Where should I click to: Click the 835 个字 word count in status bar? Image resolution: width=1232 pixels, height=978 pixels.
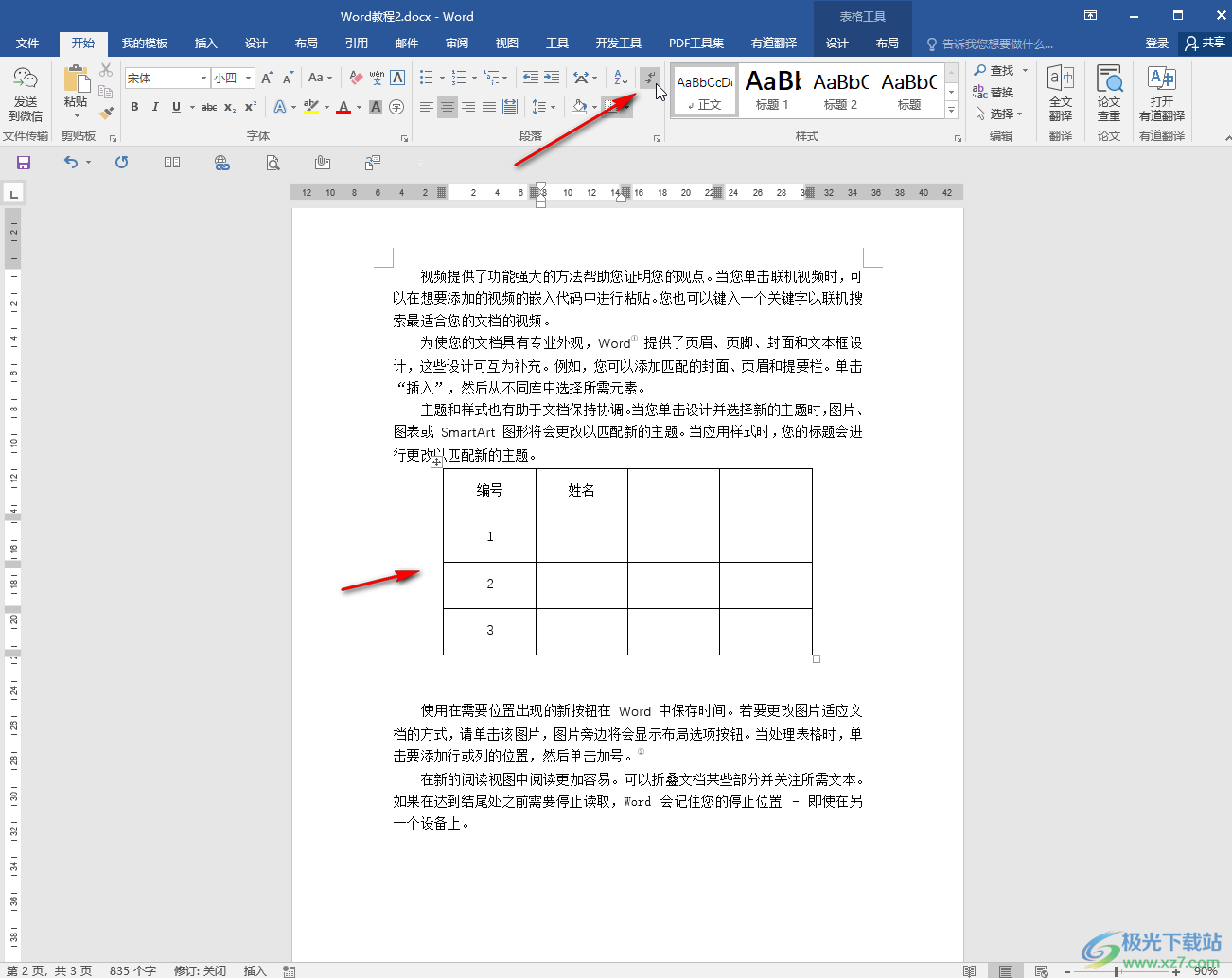click(132, 970)
